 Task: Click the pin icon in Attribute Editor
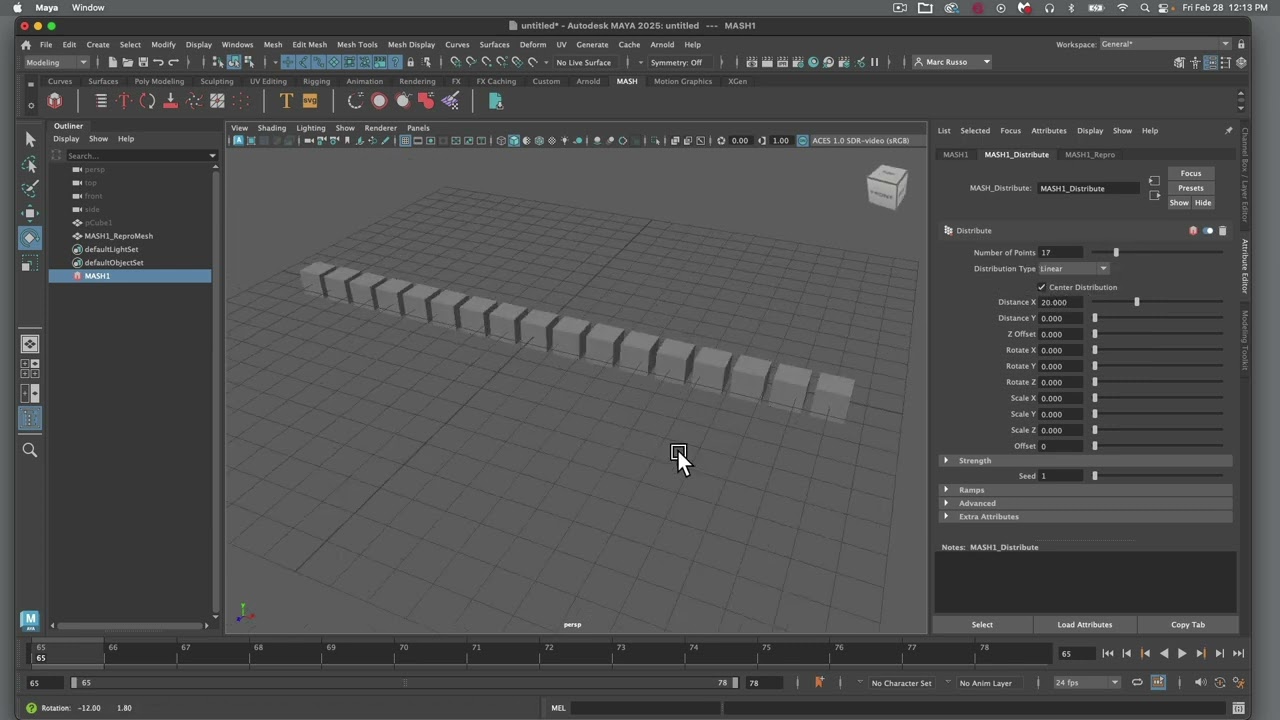pyautogui.click(x=1228, y=131)
